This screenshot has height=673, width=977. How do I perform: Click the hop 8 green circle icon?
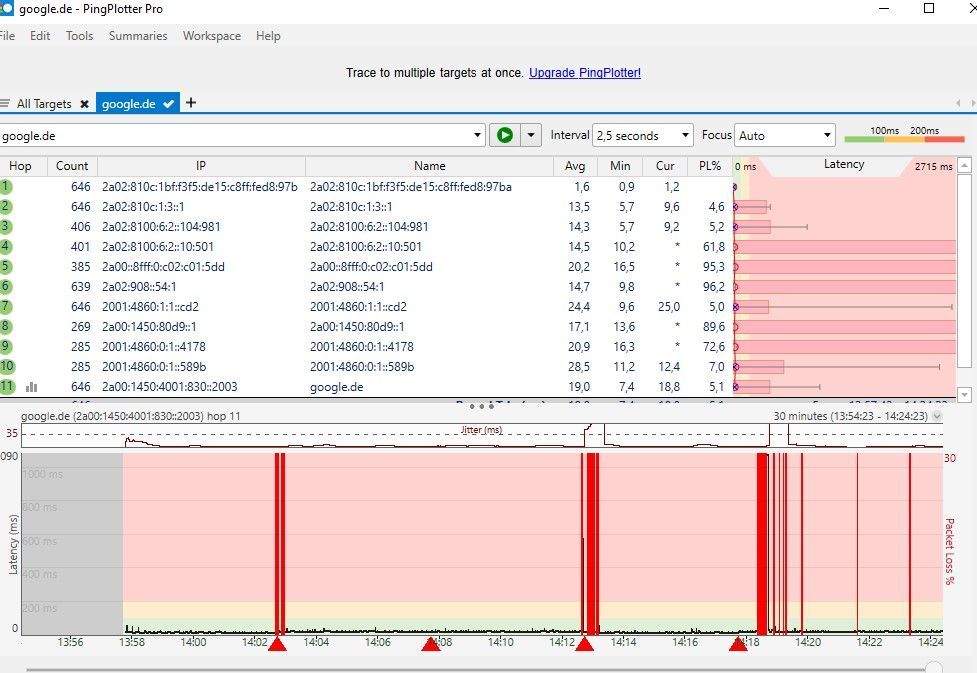6,326
